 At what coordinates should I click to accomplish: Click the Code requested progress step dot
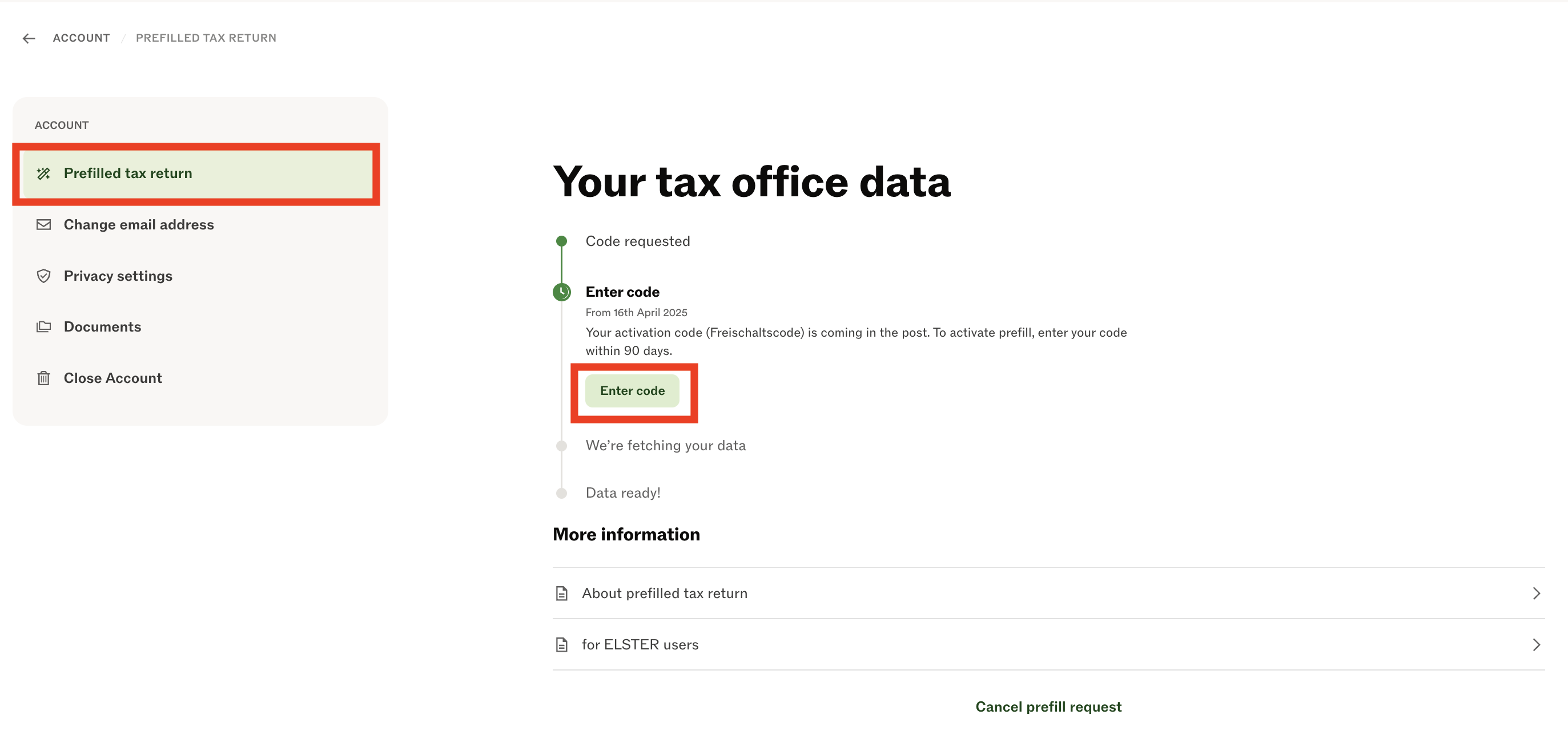click(562, 241)
